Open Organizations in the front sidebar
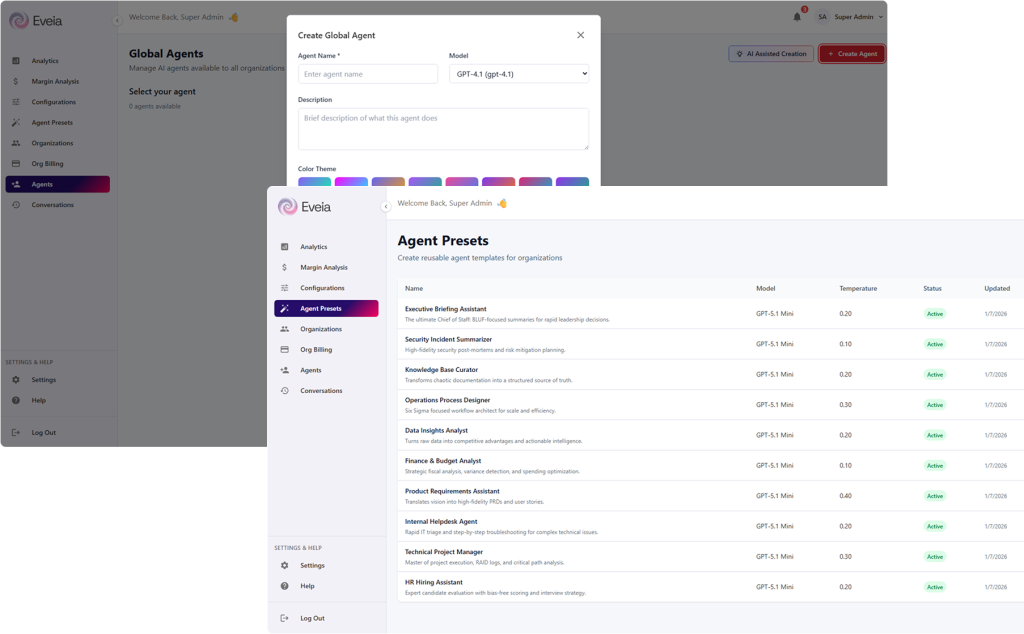The height and width of the screenshot is (634, 1024). tap(320, 329)
